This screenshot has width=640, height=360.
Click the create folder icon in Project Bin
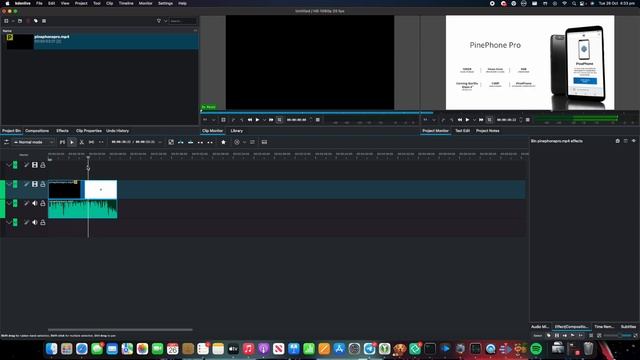(x=20, y=21)
